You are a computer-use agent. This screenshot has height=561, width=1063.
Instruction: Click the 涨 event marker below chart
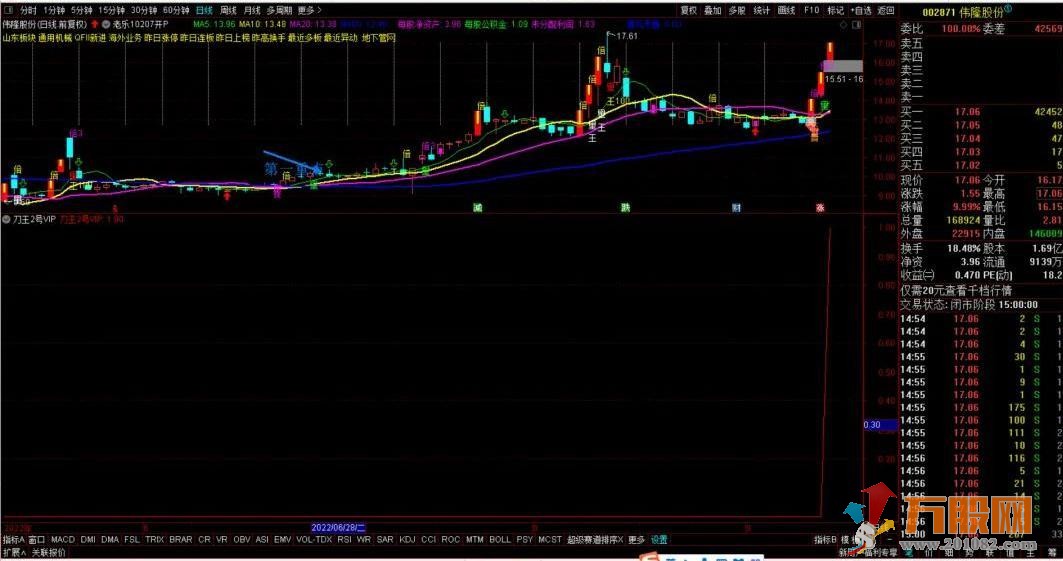pyautogui.click(x=820, y=207)
